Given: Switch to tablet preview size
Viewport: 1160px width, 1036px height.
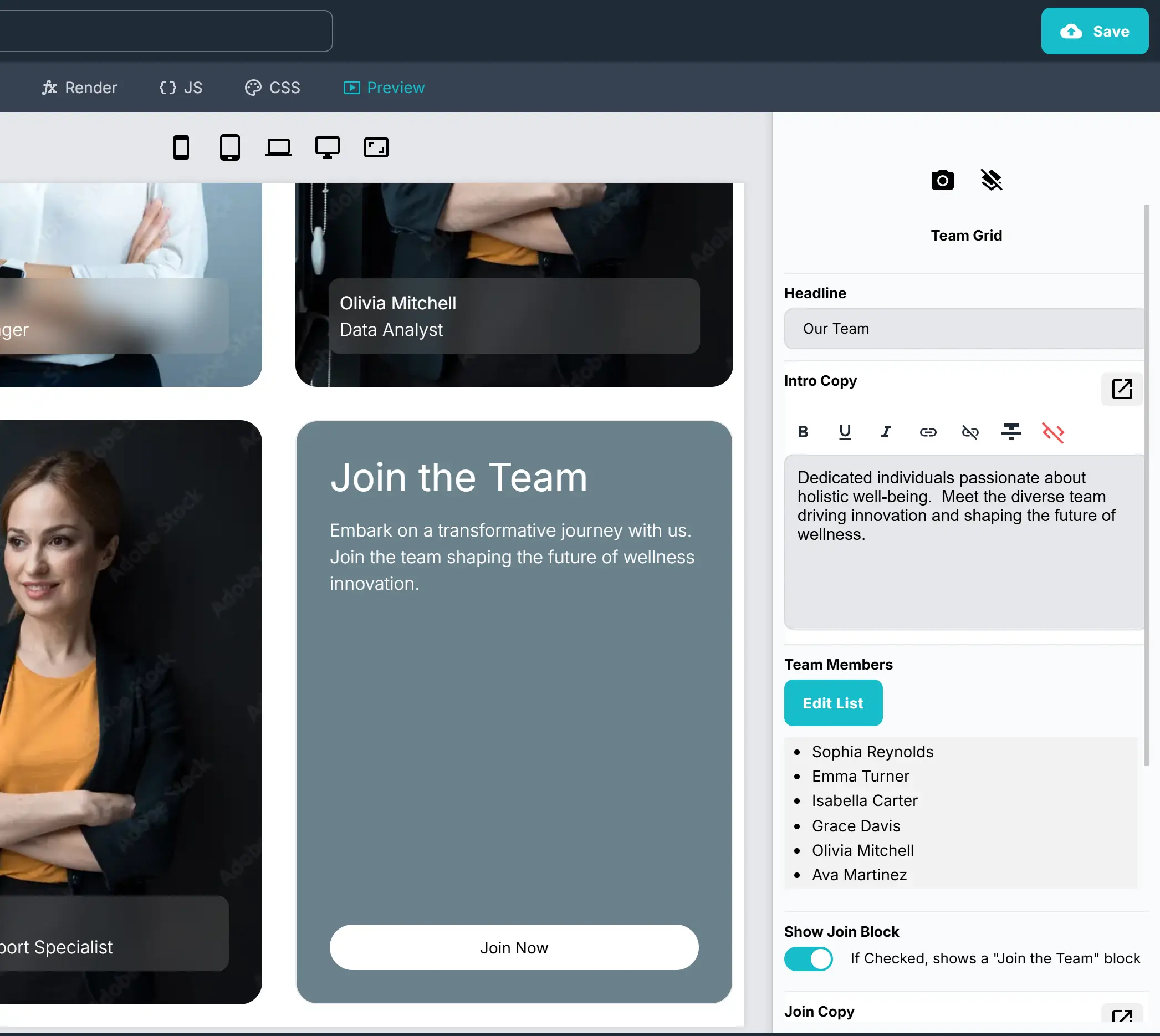Looking at the screenshot, I should click(x=230, y=147).
